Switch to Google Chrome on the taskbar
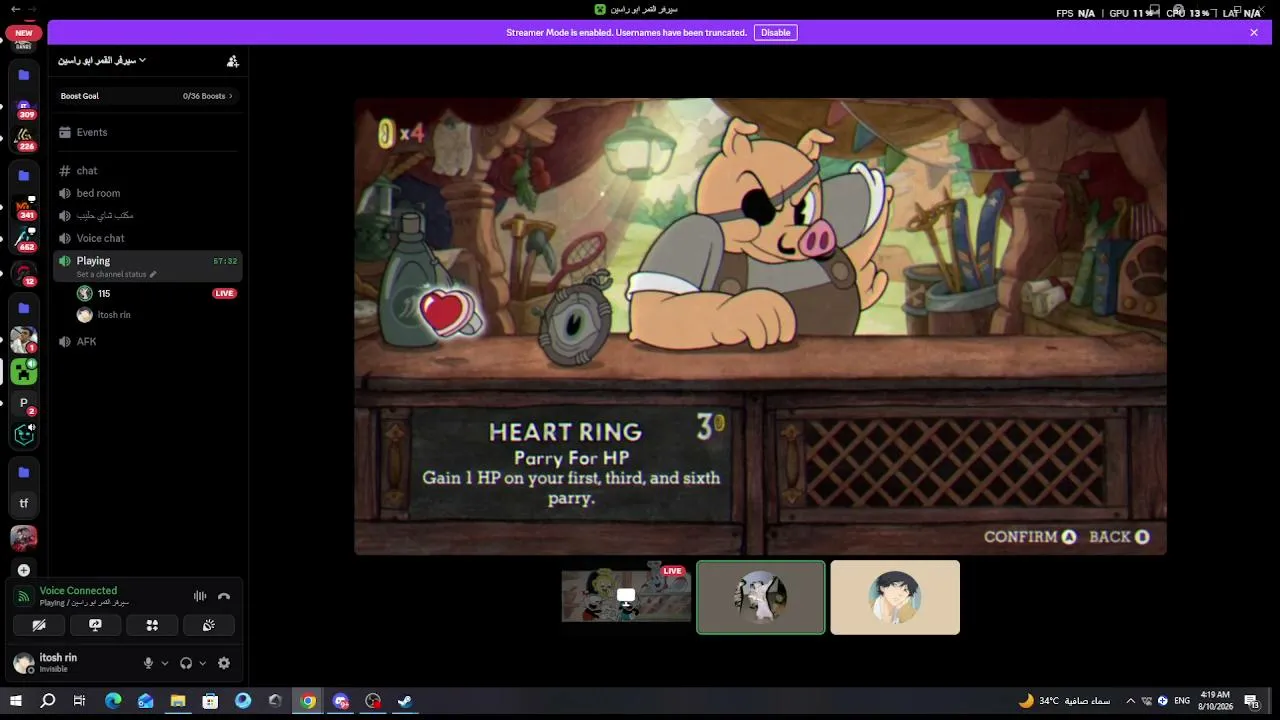The height and width of the screenshot is (720, 1280). [x=308, y=701]
